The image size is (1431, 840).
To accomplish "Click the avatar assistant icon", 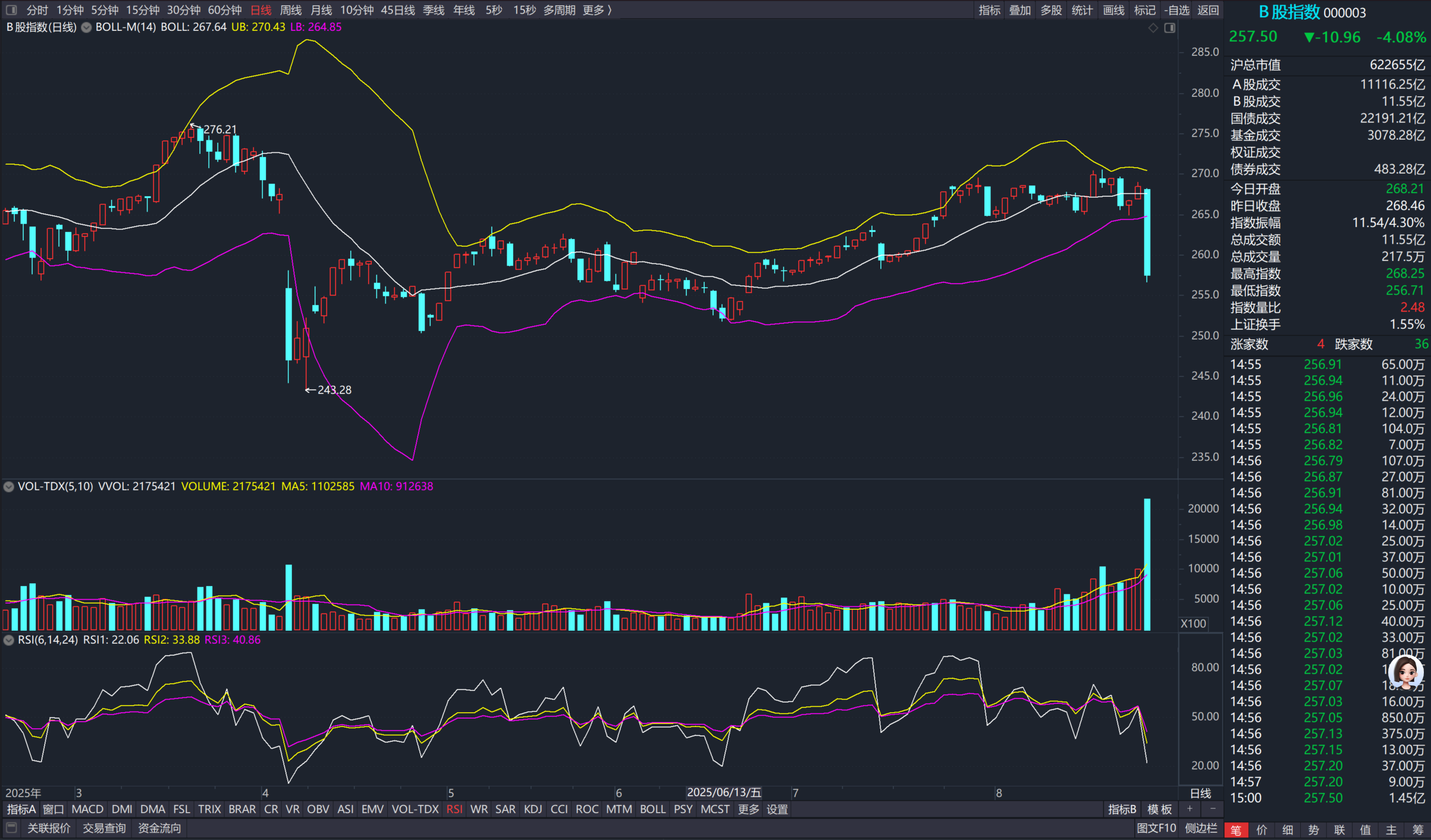I will click(1406, 672).
